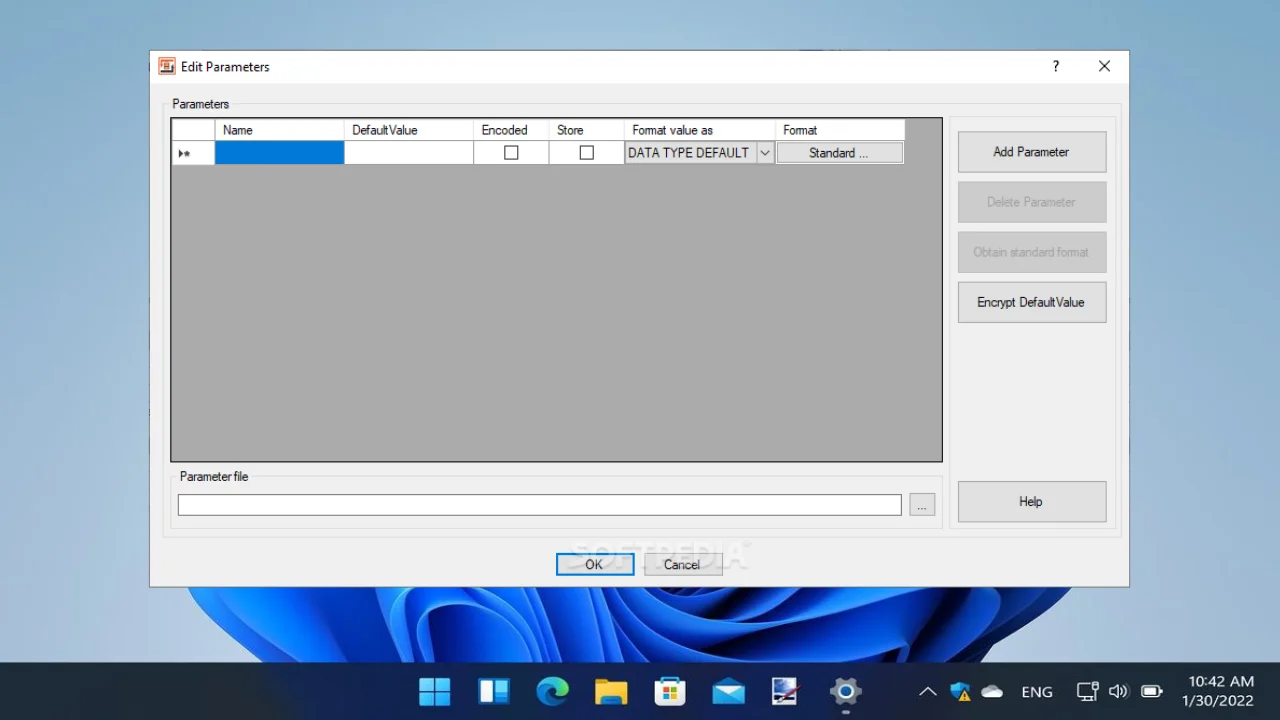Click the Encrypt DefaultValue button
The height and width of the screenshot is (720, 1280).
click(1031, 302)
